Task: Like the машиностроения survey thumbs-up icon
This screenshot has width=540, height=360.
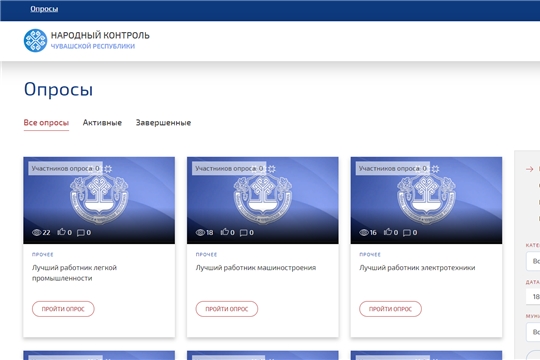Action: (x=225, y=232)
